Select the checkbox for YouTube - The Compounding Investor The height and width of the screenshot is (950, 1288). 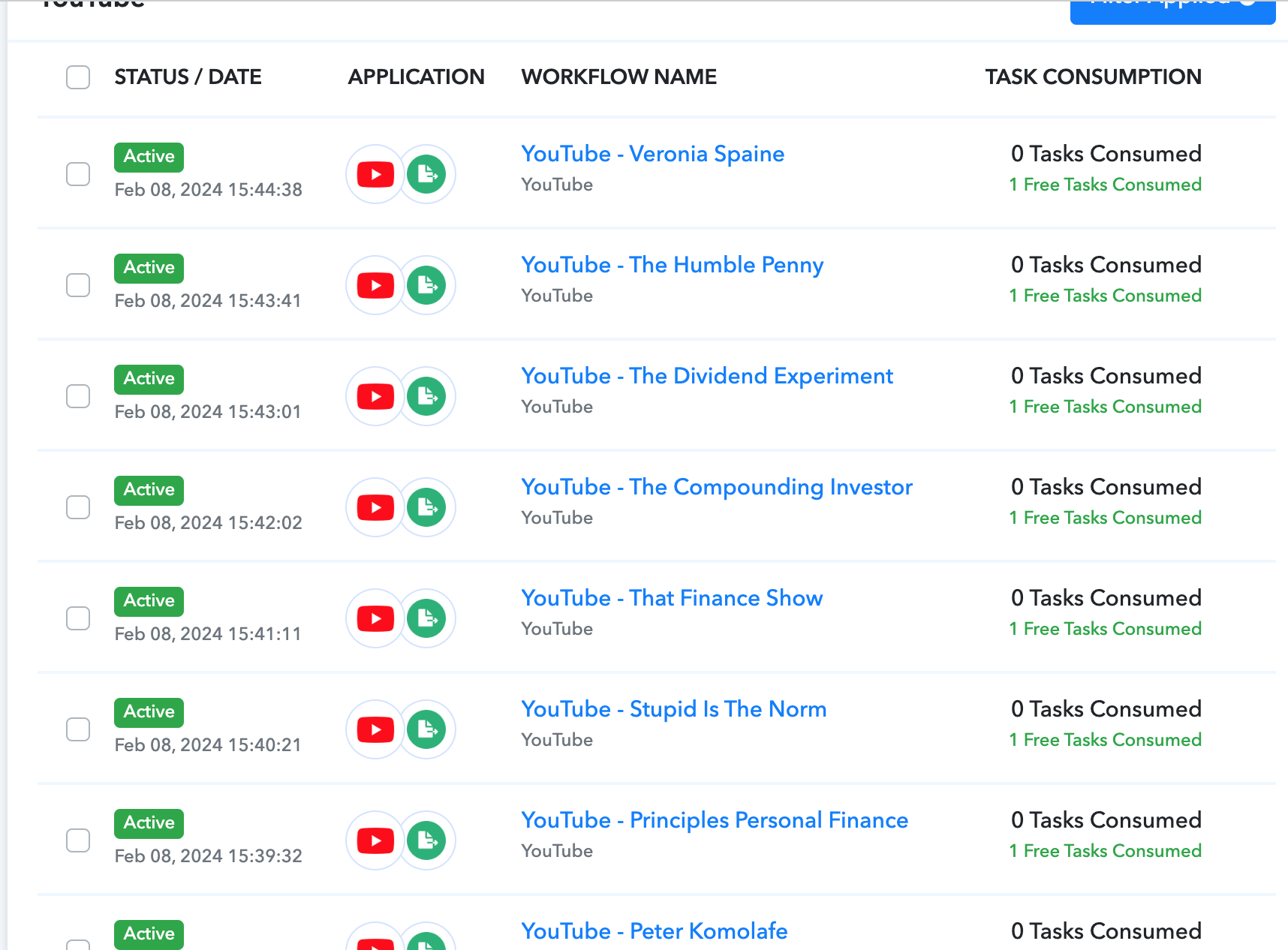click(x=78, y=507)
